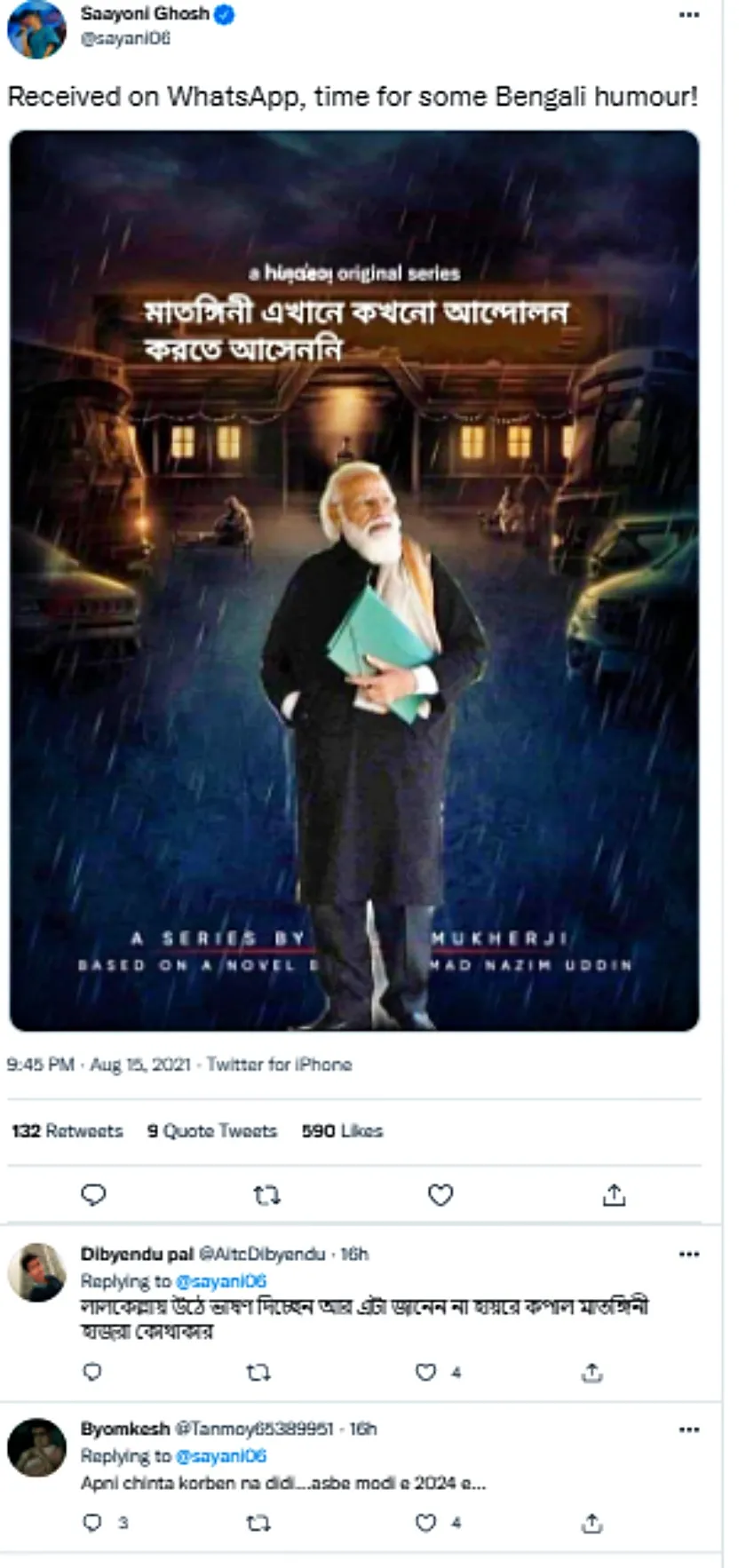Open the @sayani06 mention in Dibyendu's reply
746x1568 pixels.
(221, 1280)
